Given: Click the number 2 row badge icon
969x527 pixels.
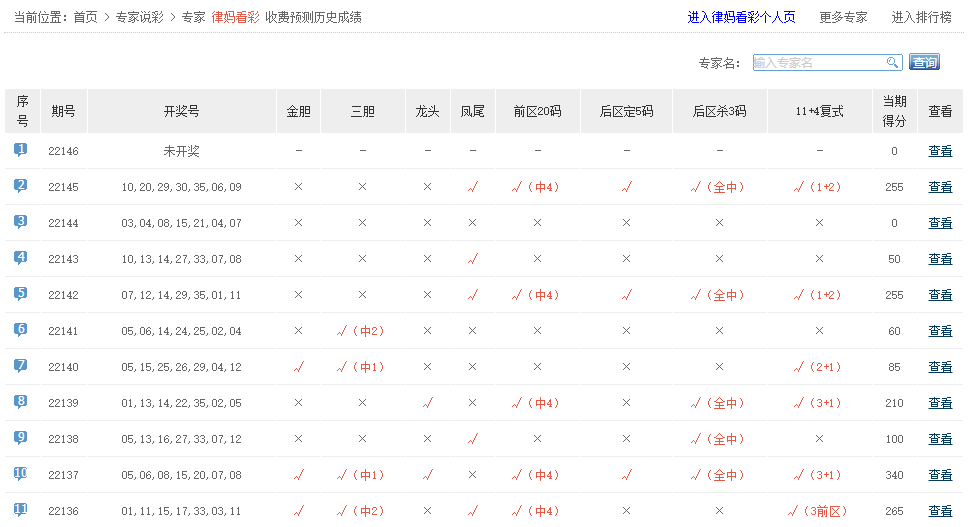Looking at the screenshot, I should click(21, 186).
